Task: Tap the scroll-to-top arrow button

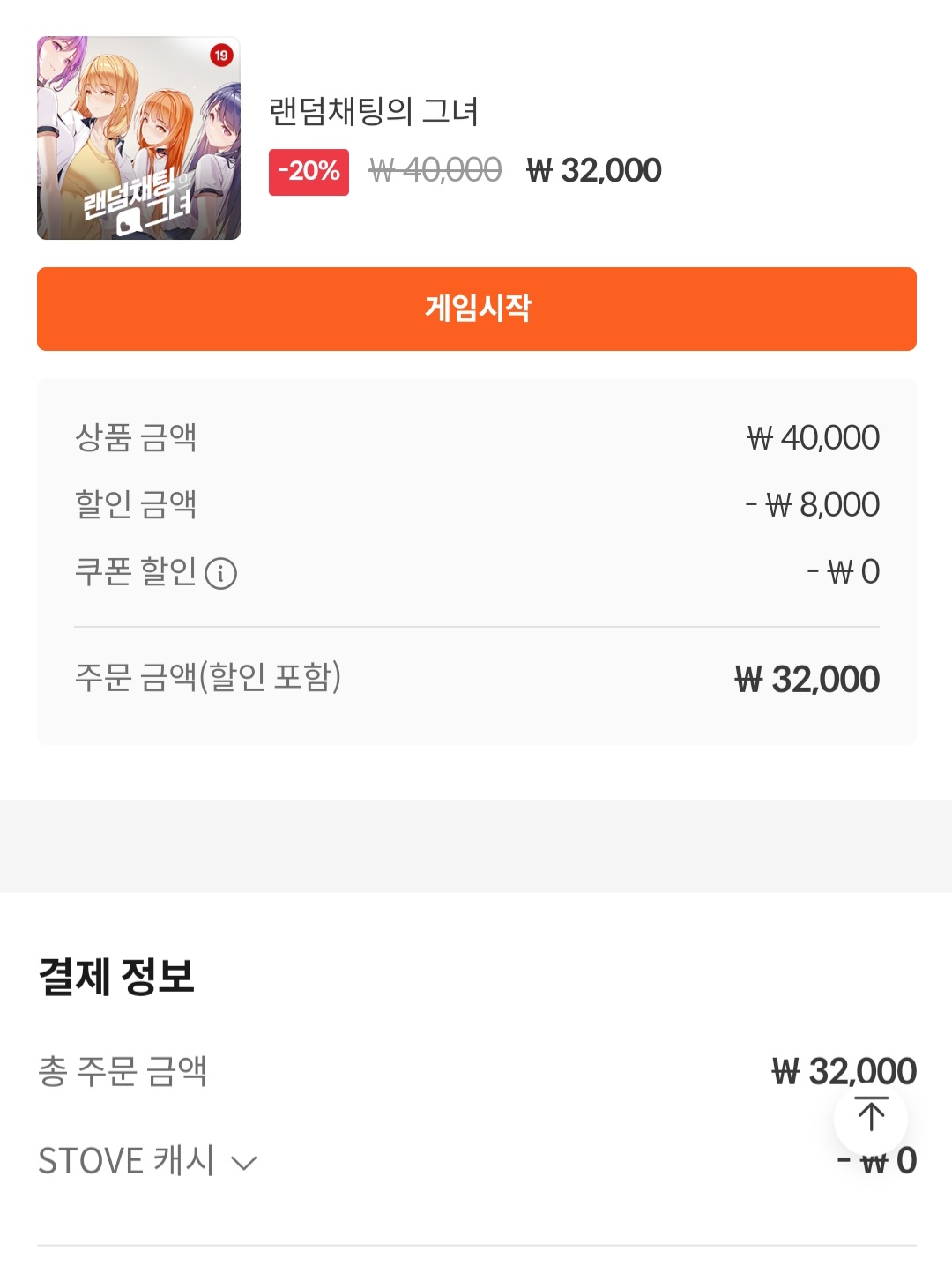Action: point(871,1116)
